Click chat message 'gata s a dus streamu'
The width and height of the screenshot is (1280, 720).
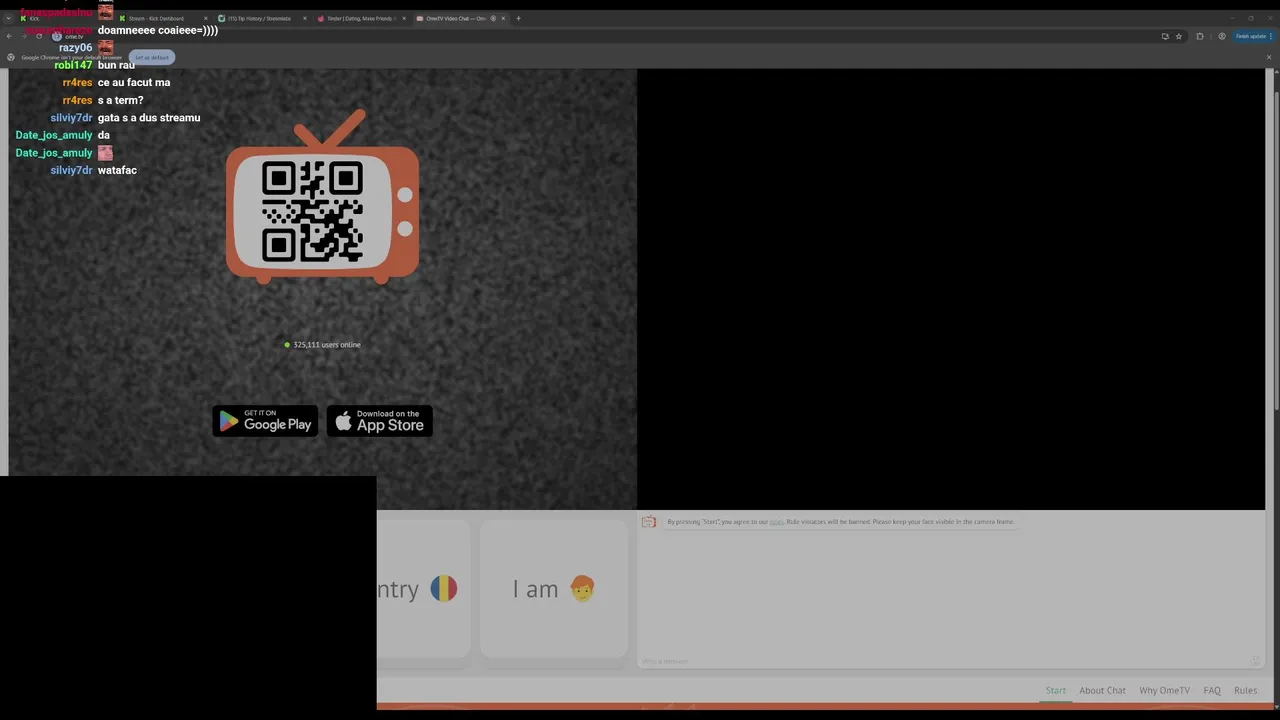[149, 118]
